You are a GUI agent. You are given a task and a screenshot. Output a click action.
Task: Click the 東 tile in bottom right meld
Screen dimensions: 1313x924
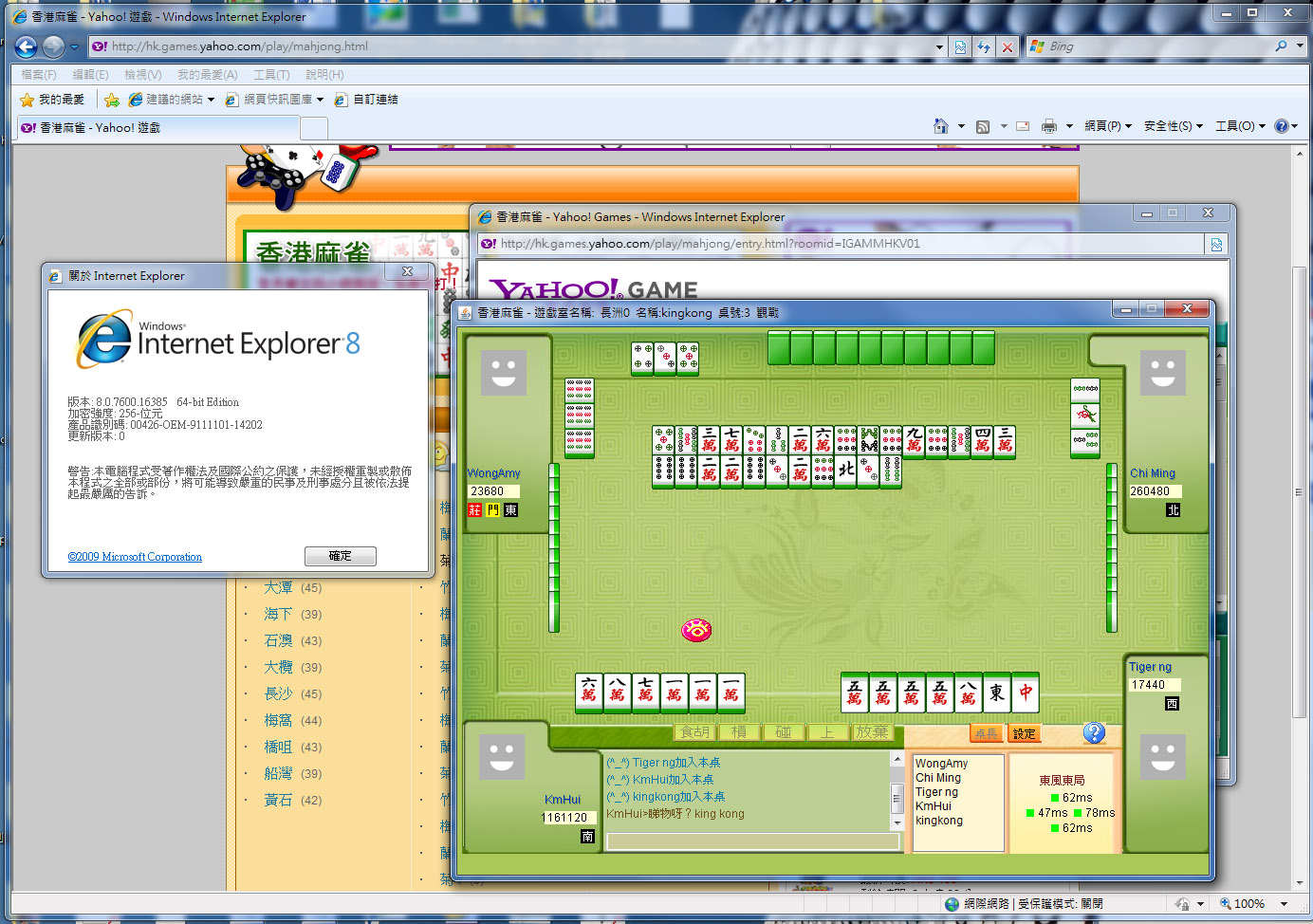[997, 693]
